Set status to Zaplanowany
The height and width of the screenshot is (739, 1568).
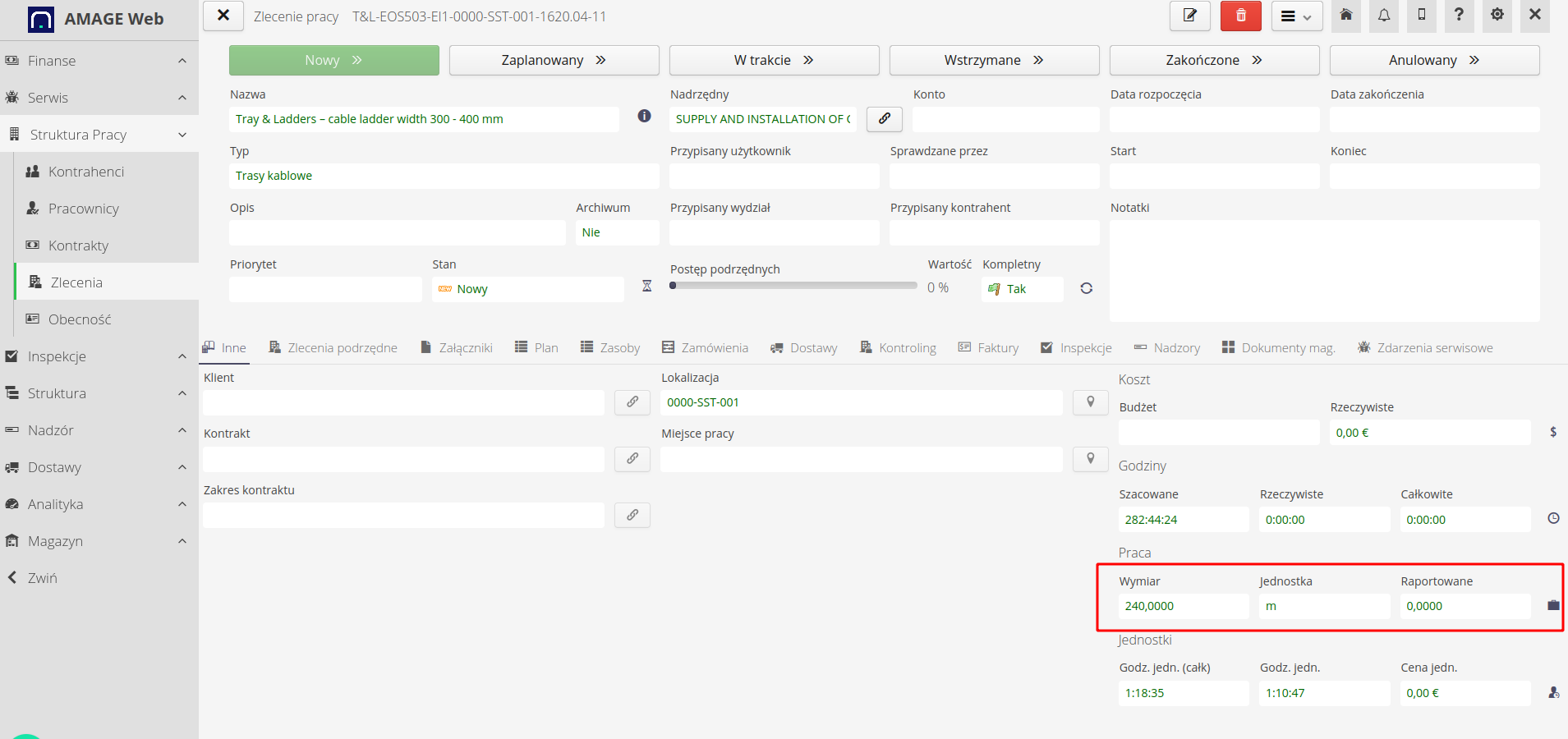pos(554,60)
